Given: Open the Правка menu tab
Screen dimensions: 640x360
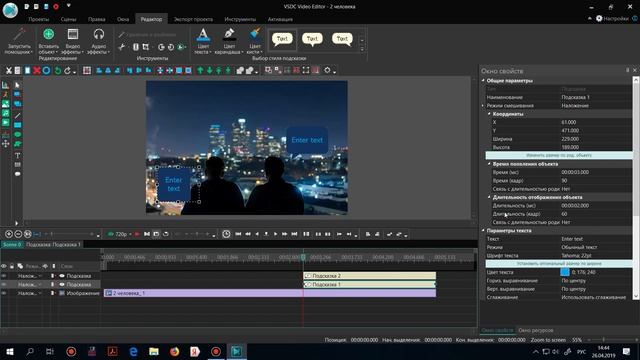Looking at the screenshot, I should point(96,19).
